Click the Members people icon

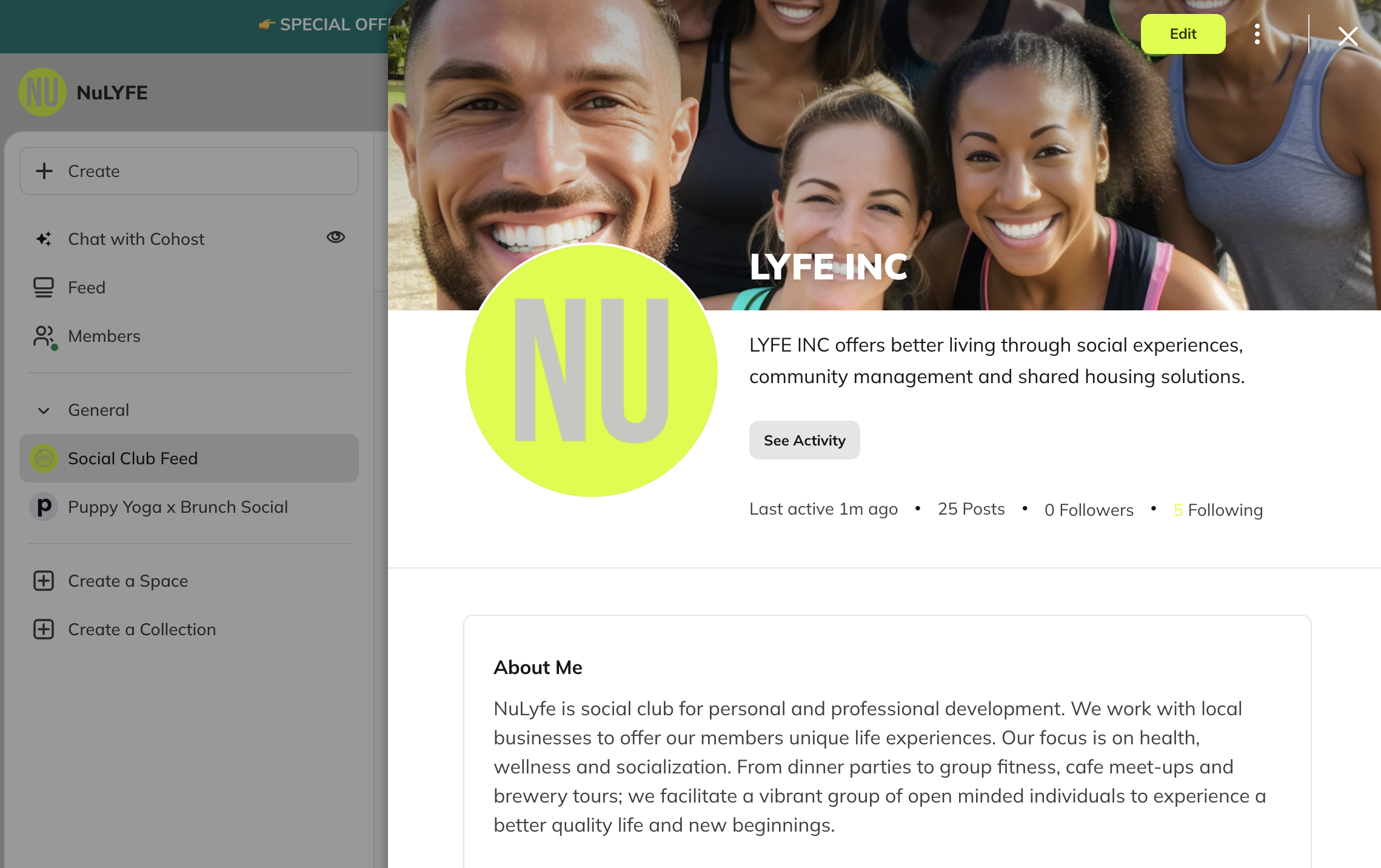click(45, 336)
